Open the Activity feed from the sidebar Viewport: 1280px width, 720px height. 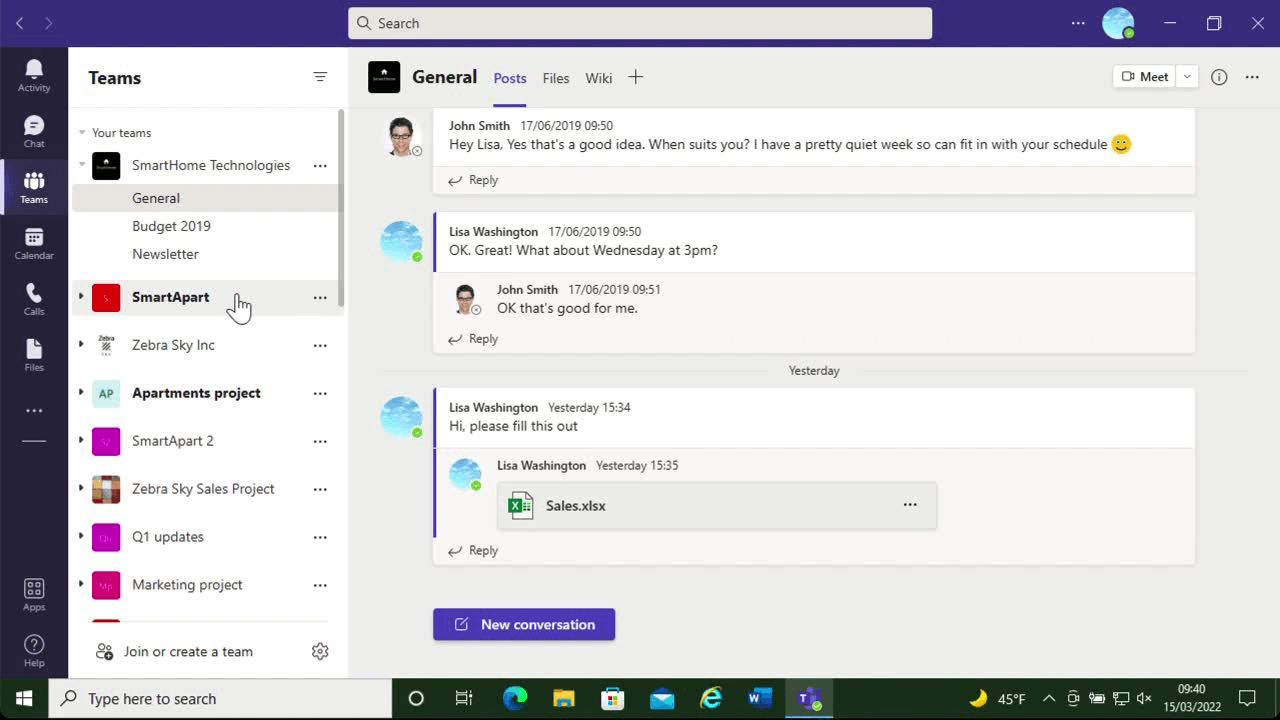click(33, 70)
